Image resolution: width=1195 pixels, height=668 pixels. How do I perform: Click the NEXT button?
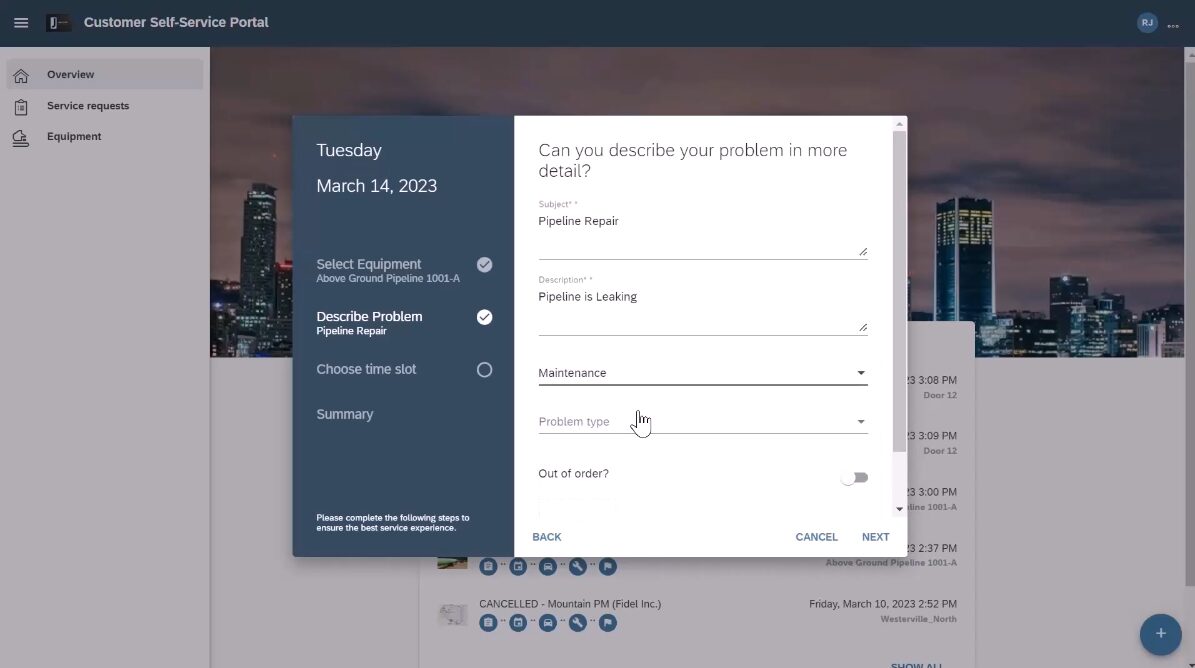pyautogui.click(x=875, y=537)
